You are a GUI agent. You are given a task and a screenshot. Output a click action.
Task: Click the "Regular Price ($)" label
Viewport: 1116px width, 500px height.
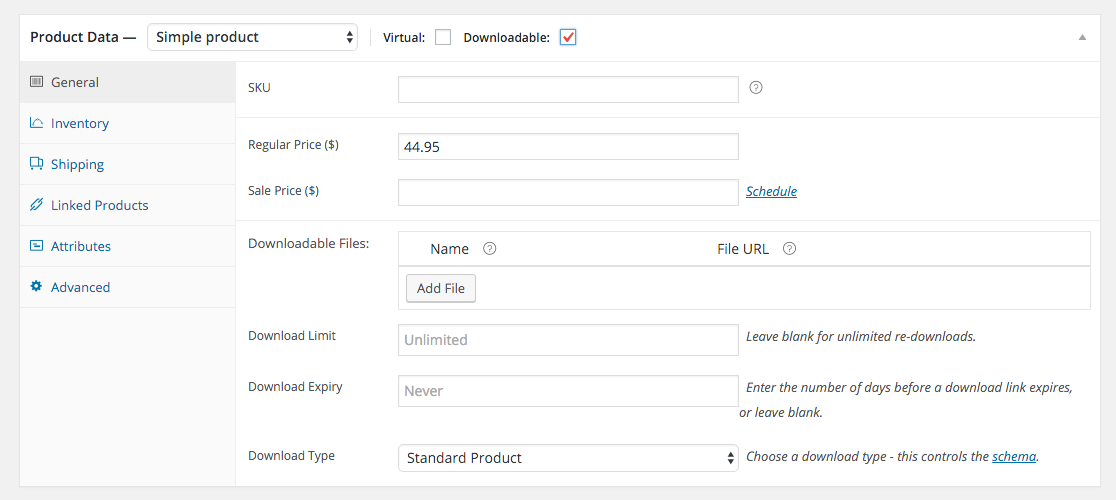click(293, 144)
